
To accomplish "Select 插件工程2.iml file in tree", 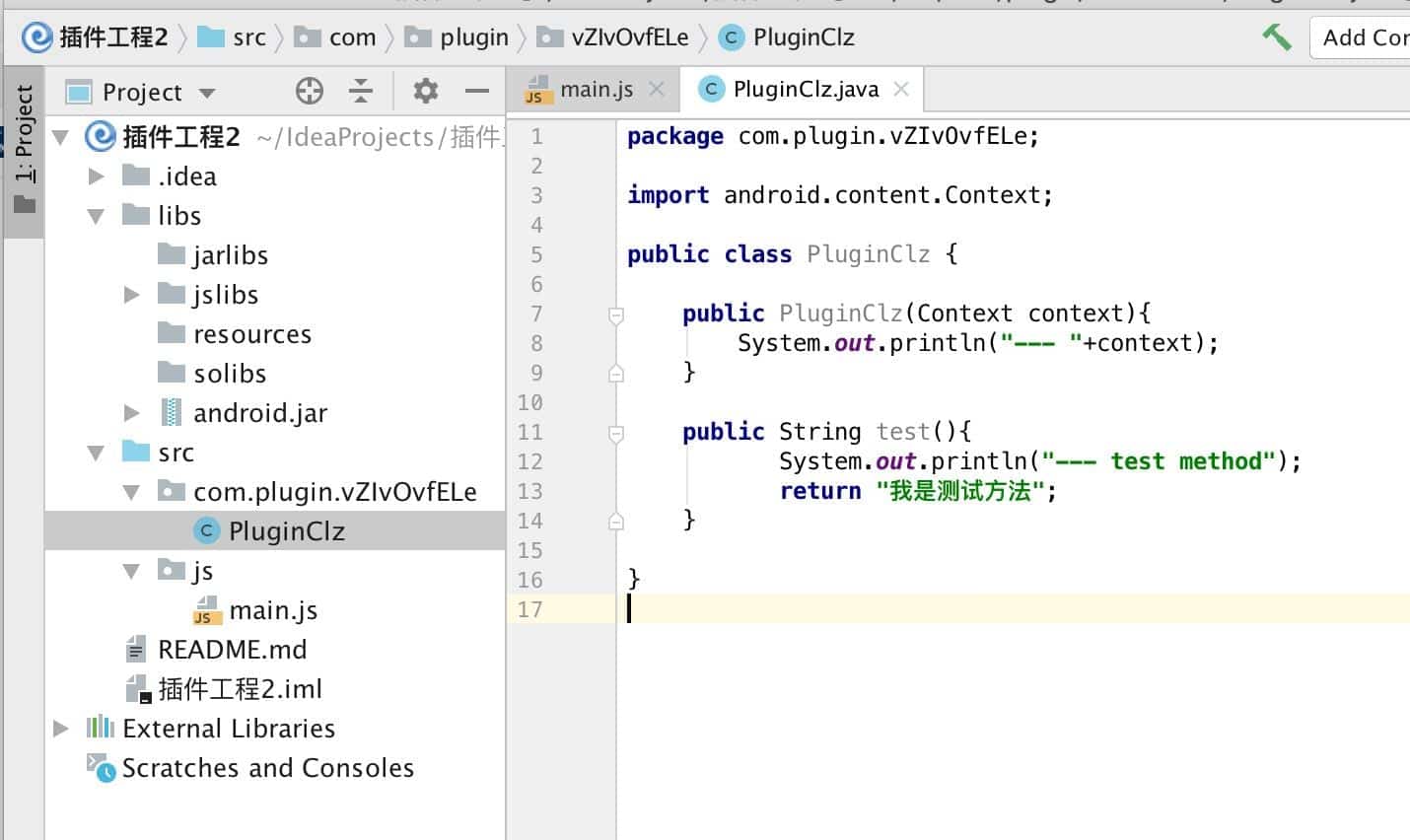I will (241, 689).
